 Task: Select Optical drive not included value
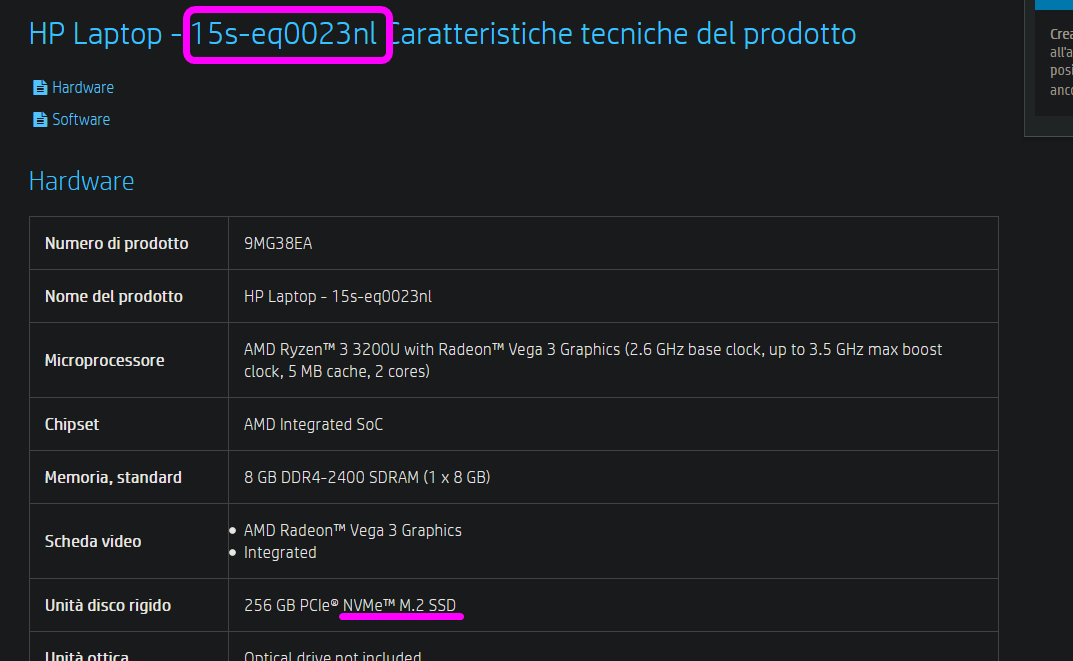coord(333,656)
